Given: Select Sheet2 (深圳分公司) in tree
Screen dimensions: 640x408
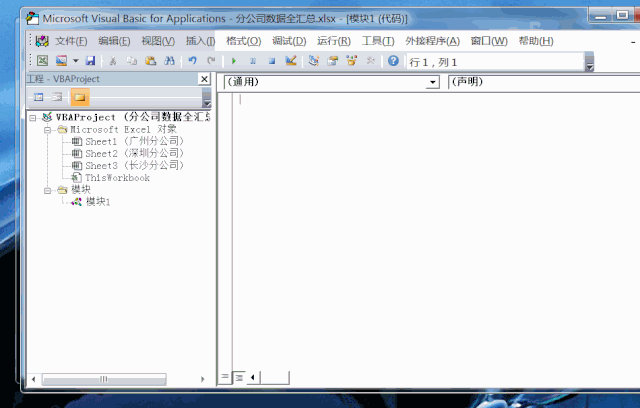Looking at the screenshot, I should tap(134, 153).
